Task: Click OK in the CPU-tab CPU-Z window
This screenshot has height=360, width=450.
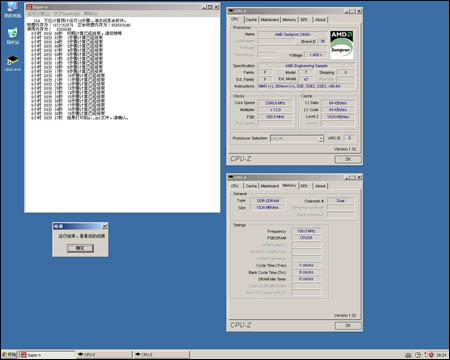Action: pyautogui.click(x=348, y=159)
